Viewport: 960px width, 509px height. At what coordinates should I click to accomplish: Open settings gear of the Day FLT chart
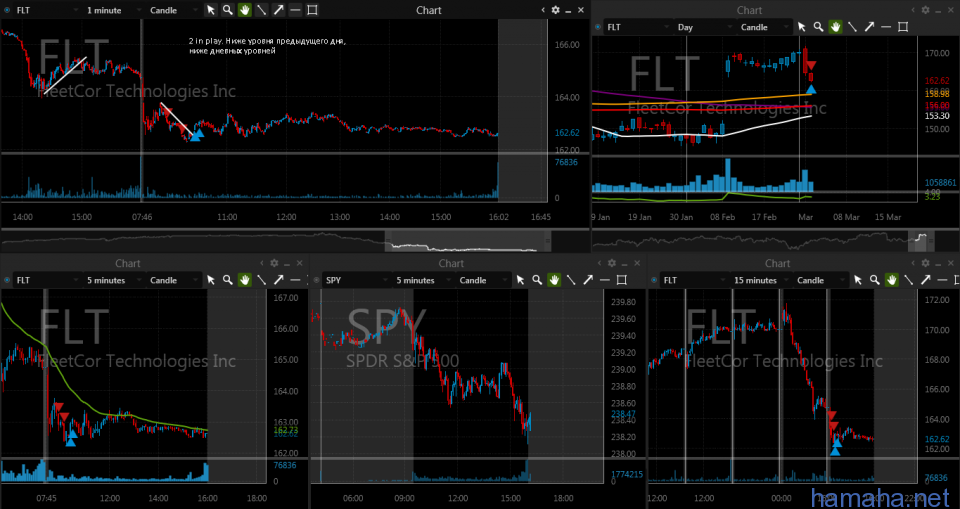[x=926, y=10]
